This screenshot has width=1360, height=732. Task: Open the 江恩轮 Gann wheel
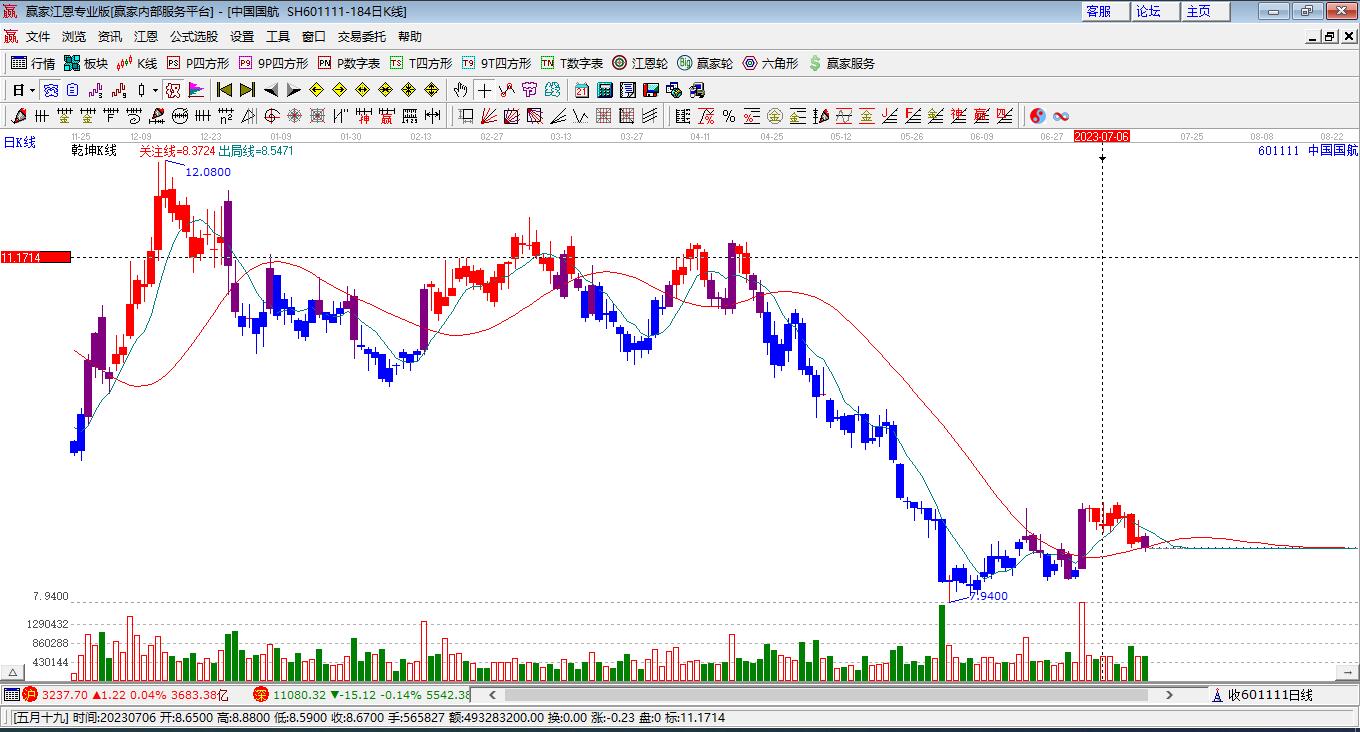coord(640,63)
